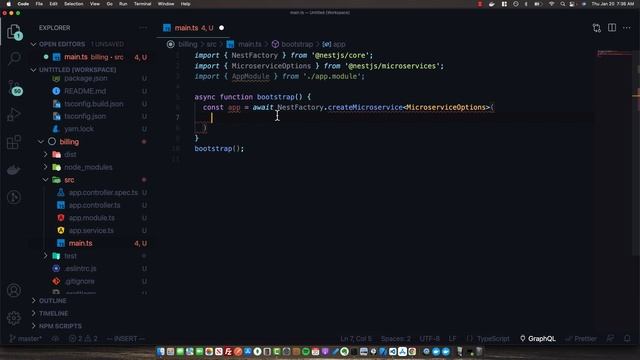Open the Docker view in the activity bar
This screenshot has height=360, width=640.
[x=14, y=169]
